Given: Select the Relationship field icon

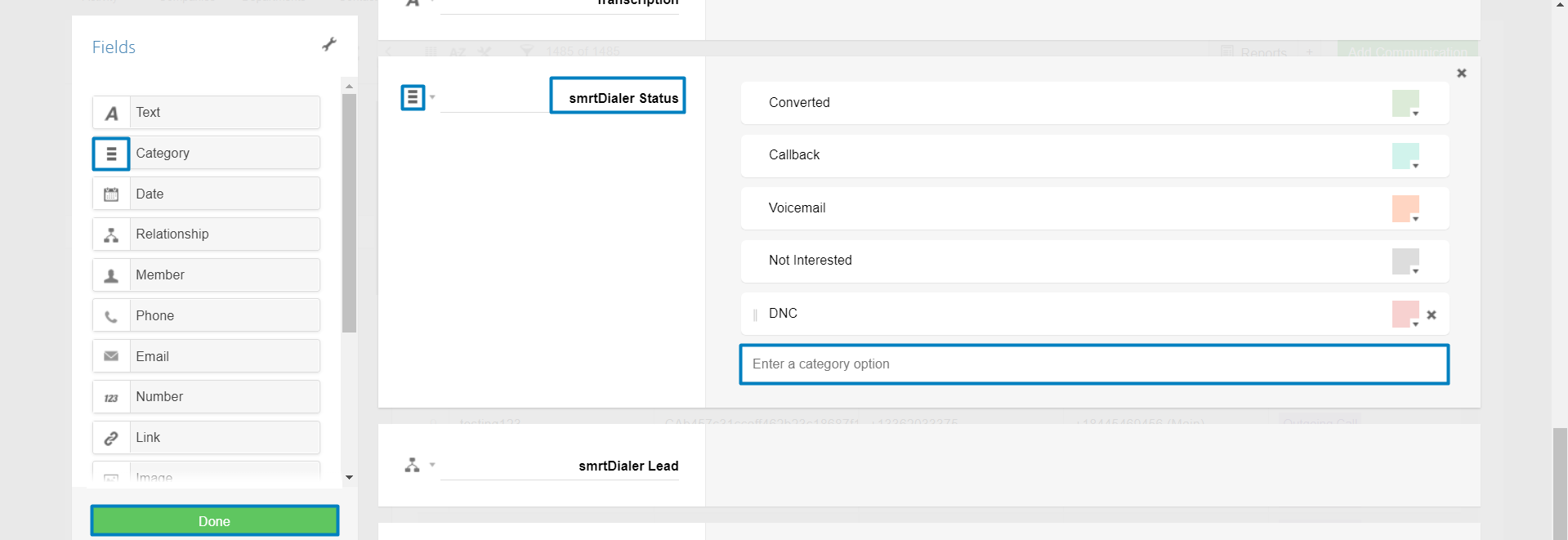Looking at the screenshot, I should pyautogui.click(x=112, y=235).
